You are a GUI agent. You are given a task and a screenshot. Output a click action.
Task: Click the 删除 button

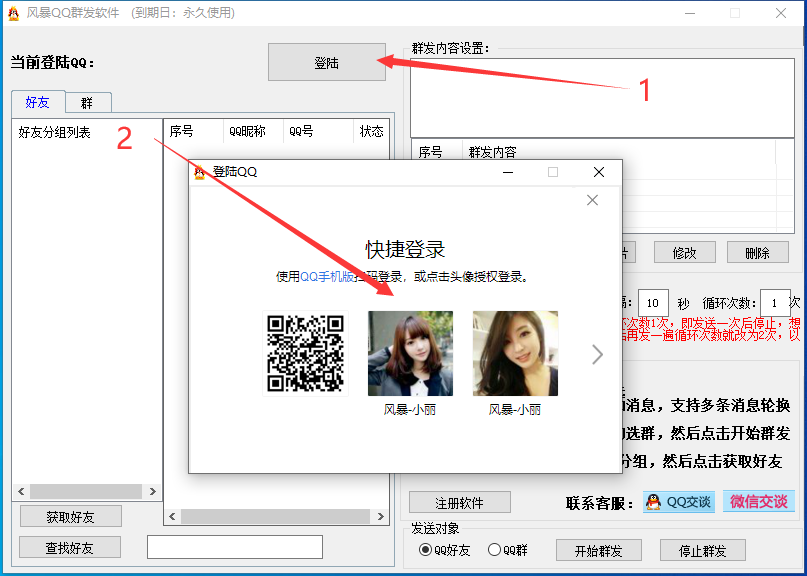coord(758,252)
